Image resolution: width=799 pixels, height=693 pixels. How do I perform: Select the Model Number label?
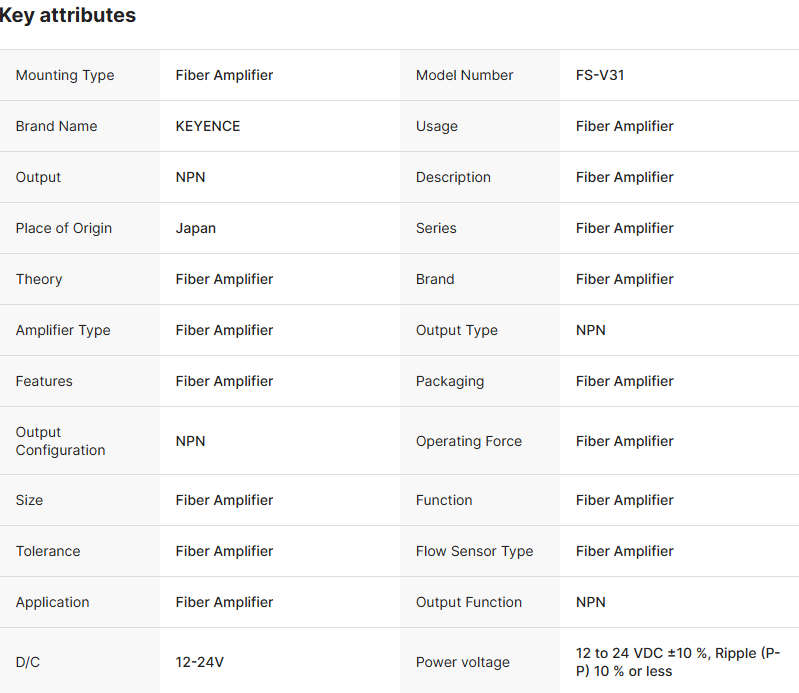pyautogui.click(x=465, y=75)
